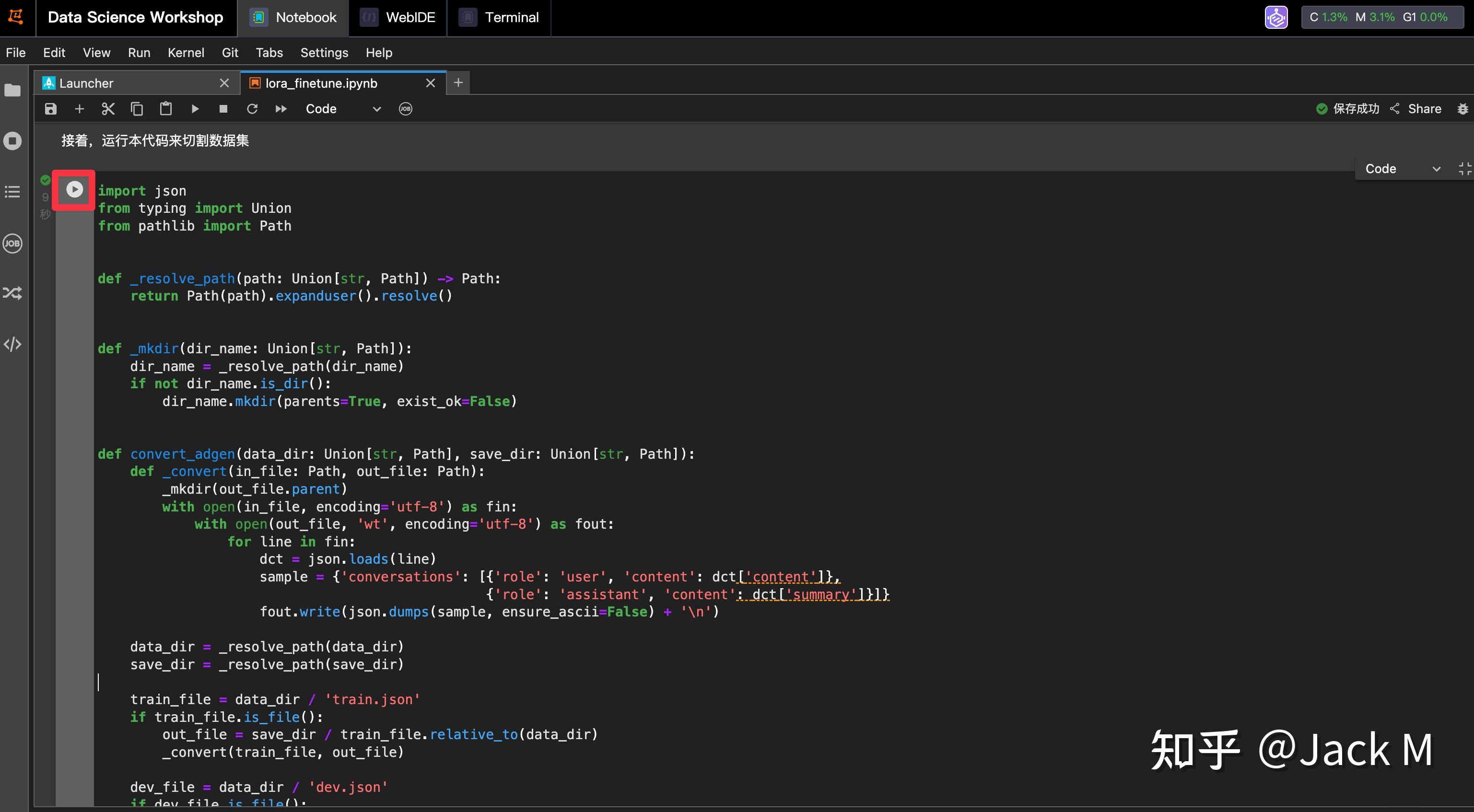Click the fout.write(json.dumps line
Screen dimensions: 1474x812
click(489, 612)
